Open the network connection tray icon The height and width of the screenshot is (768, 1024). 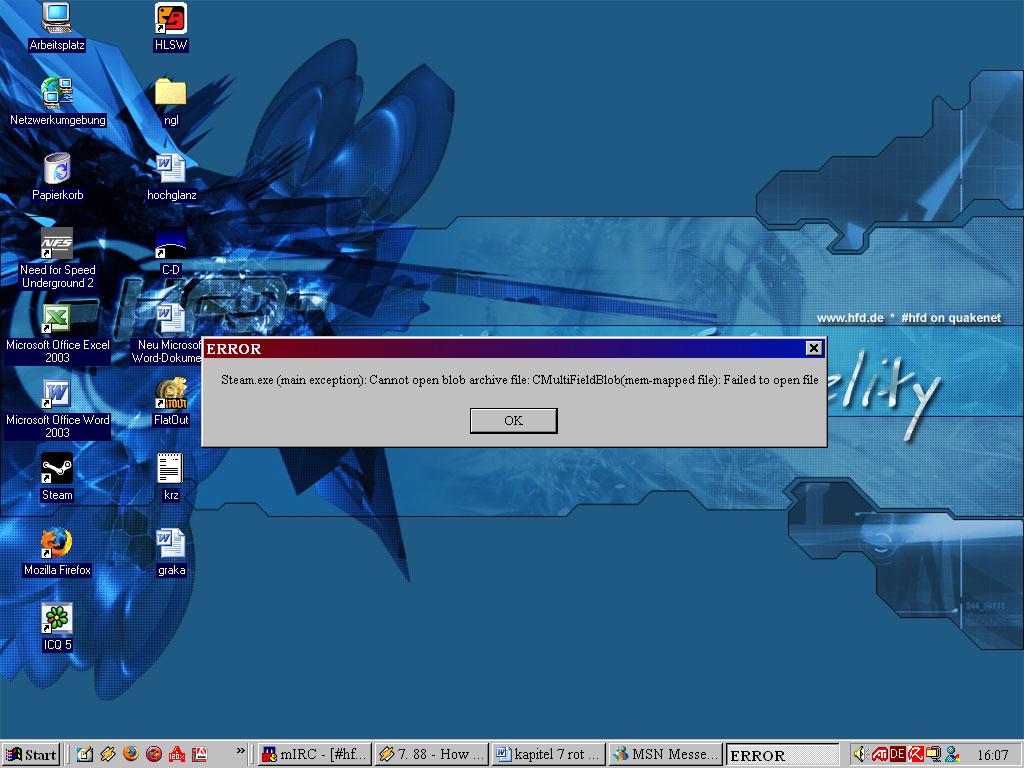point(934,754)
